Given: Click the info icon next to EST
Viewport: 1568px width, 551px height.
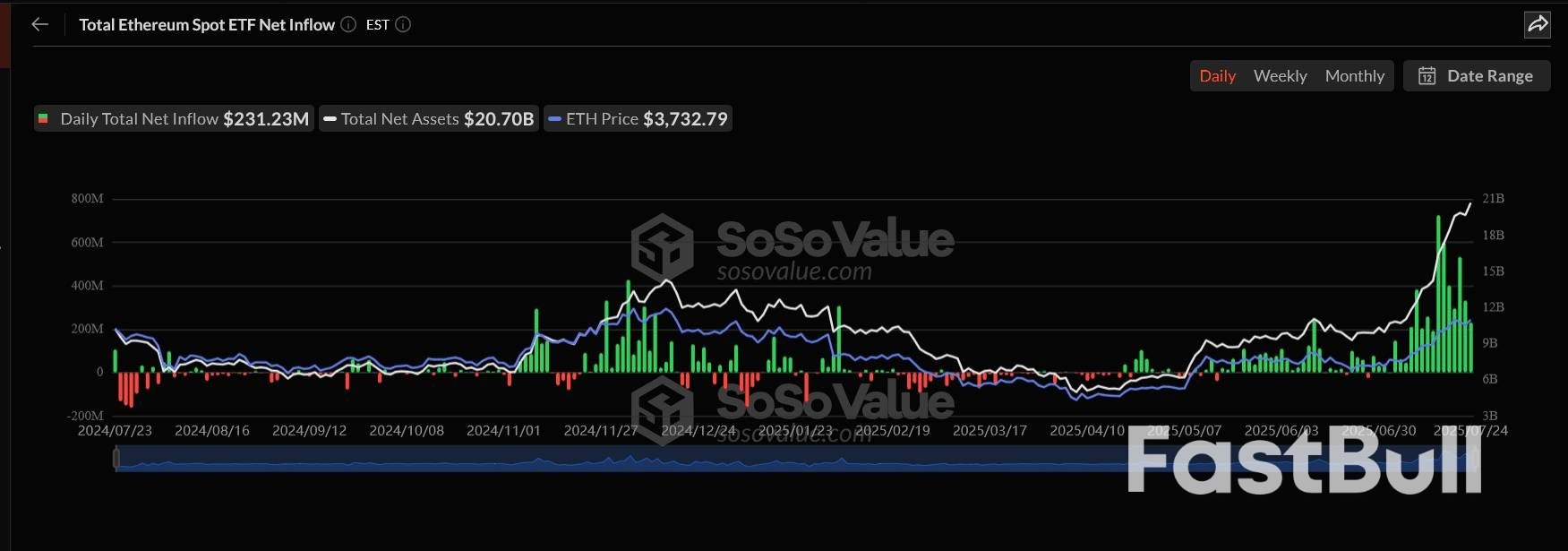Looking at the screenshot, I should click(x=403, y=24).
